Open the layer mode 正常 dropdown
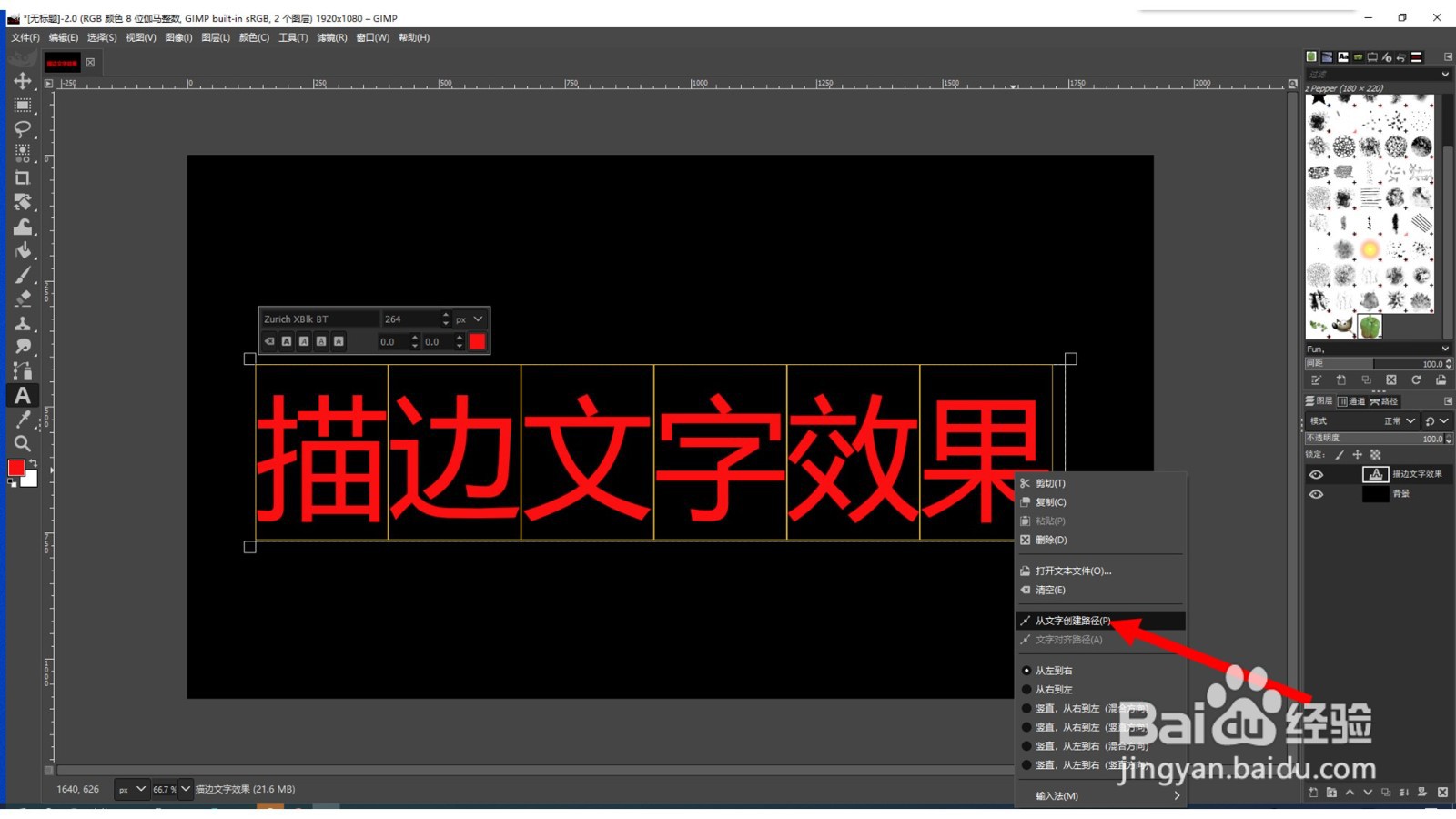The height and width of the screenshot is (819, 1456). click(1398, 420)
